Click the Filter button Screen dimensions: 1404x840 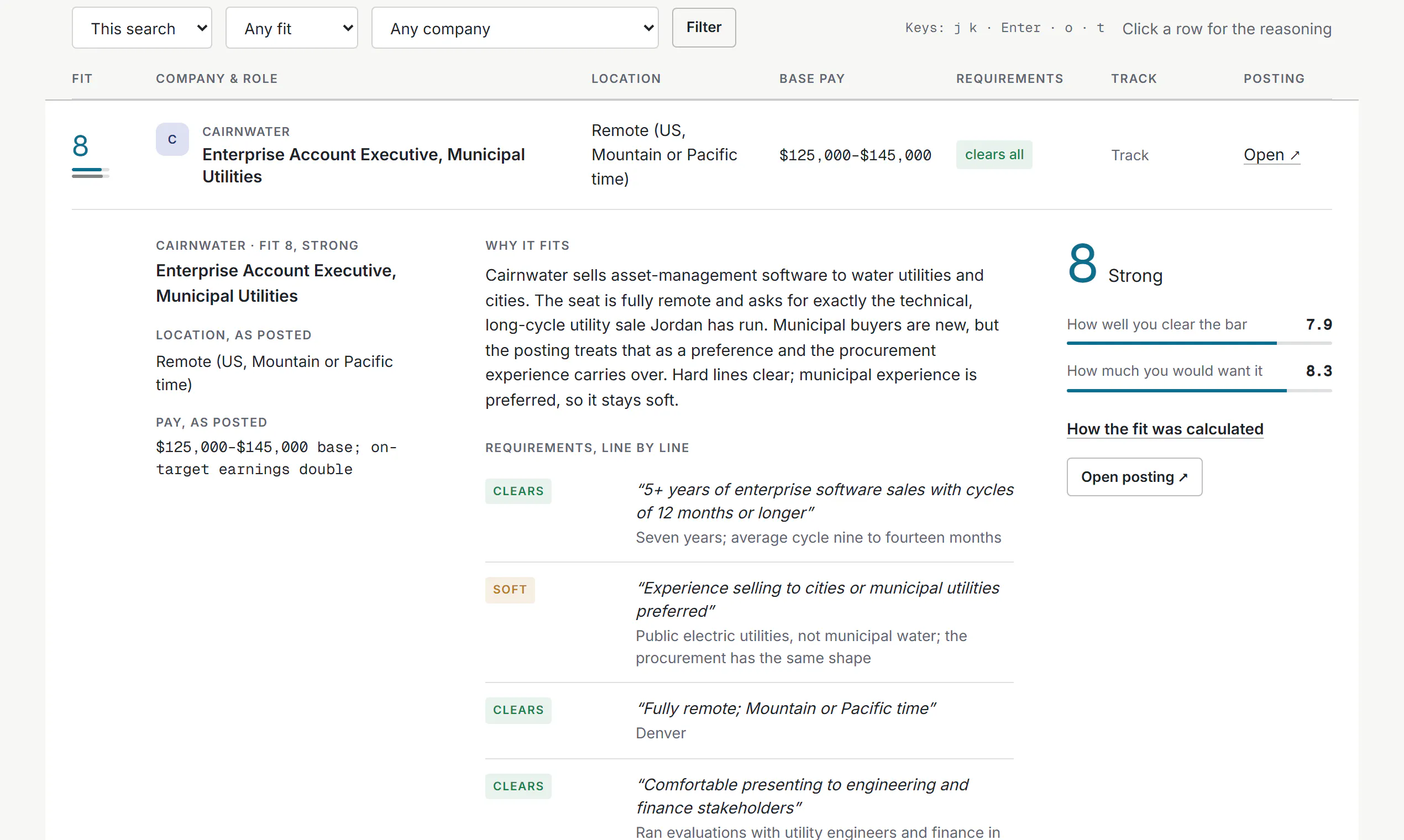coord(704,27)
